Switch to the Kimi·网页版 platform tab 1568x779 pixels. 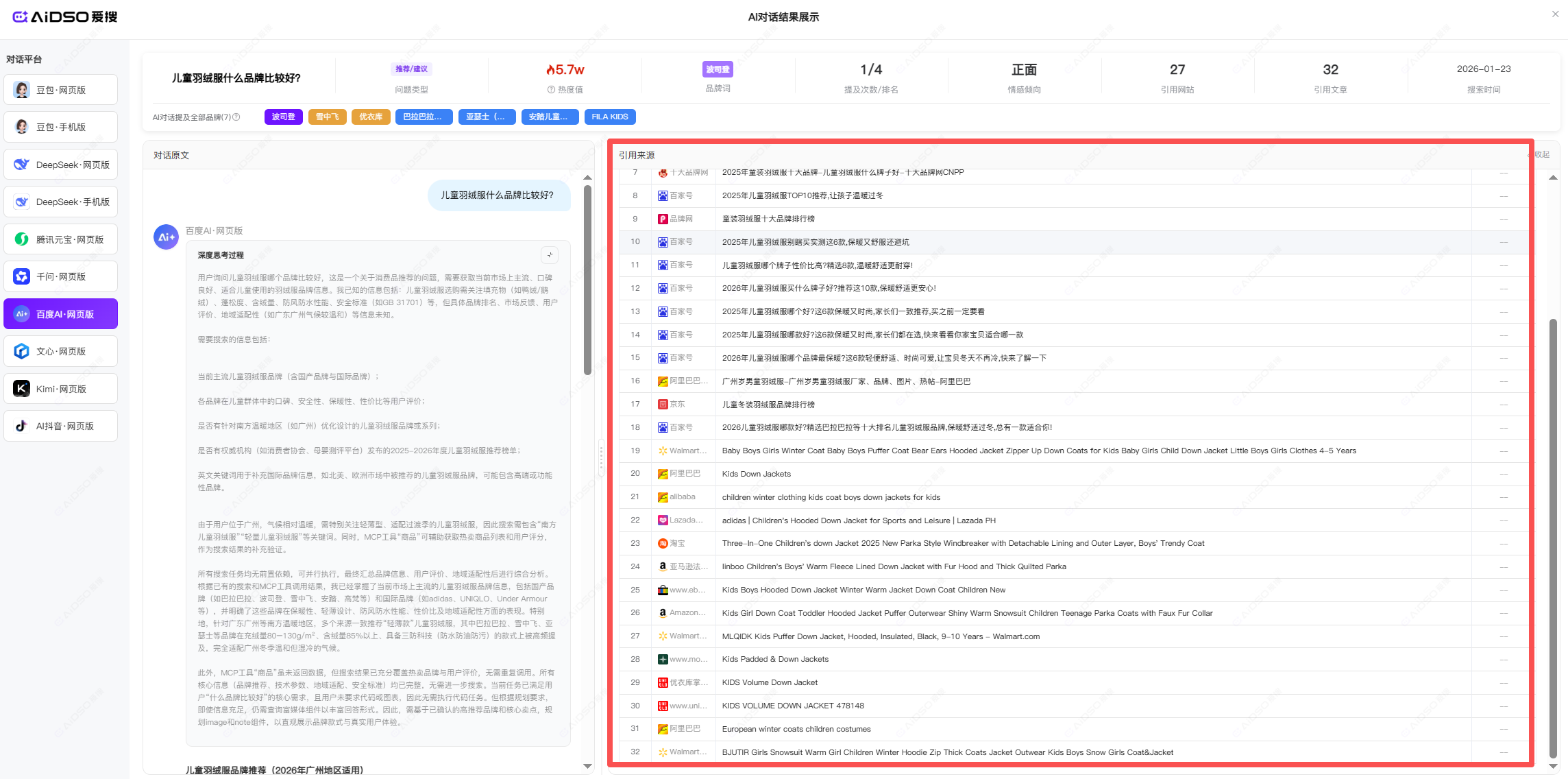coord(60,389)
